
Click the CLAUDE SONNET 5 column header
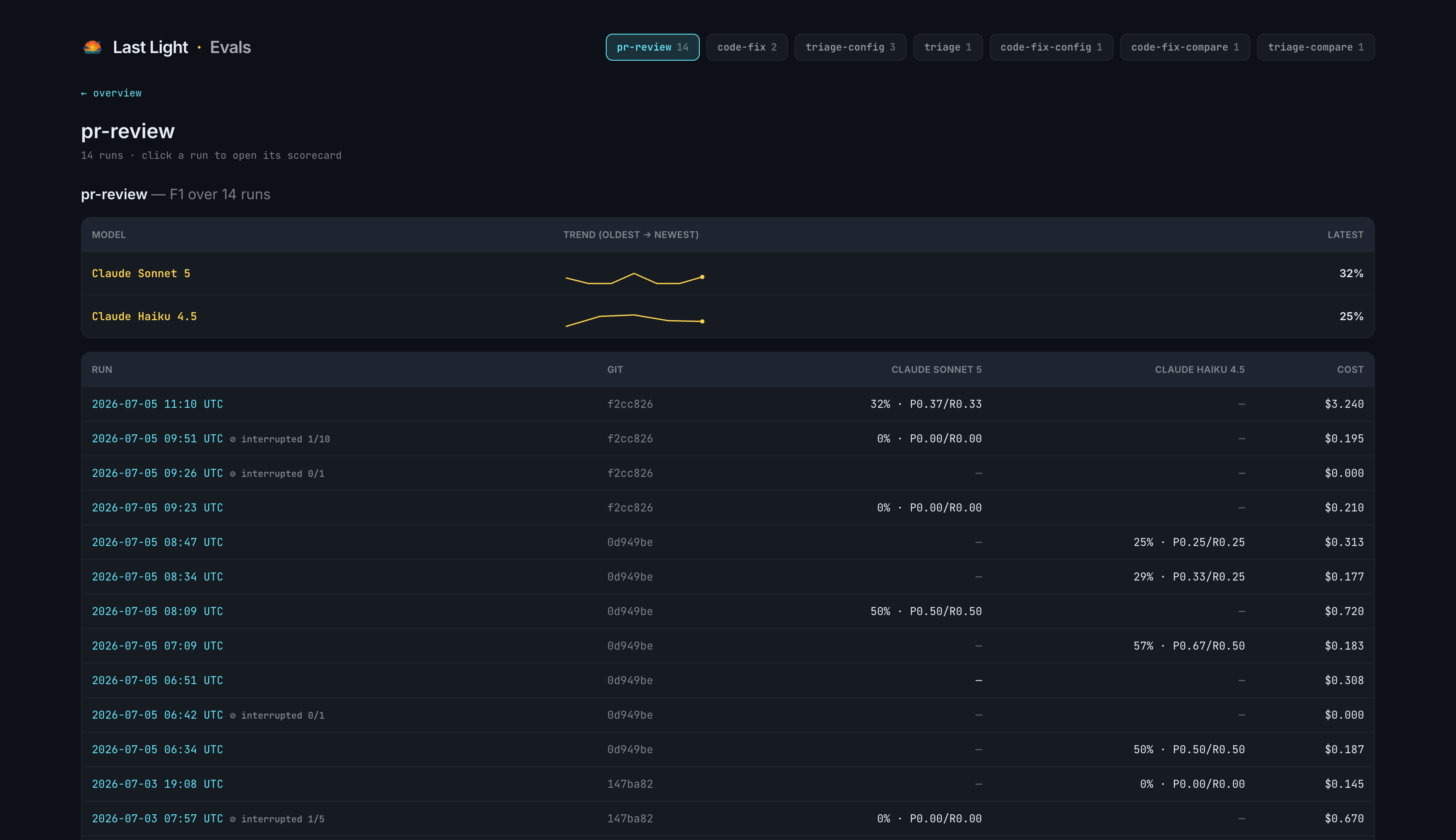[936, 370]
